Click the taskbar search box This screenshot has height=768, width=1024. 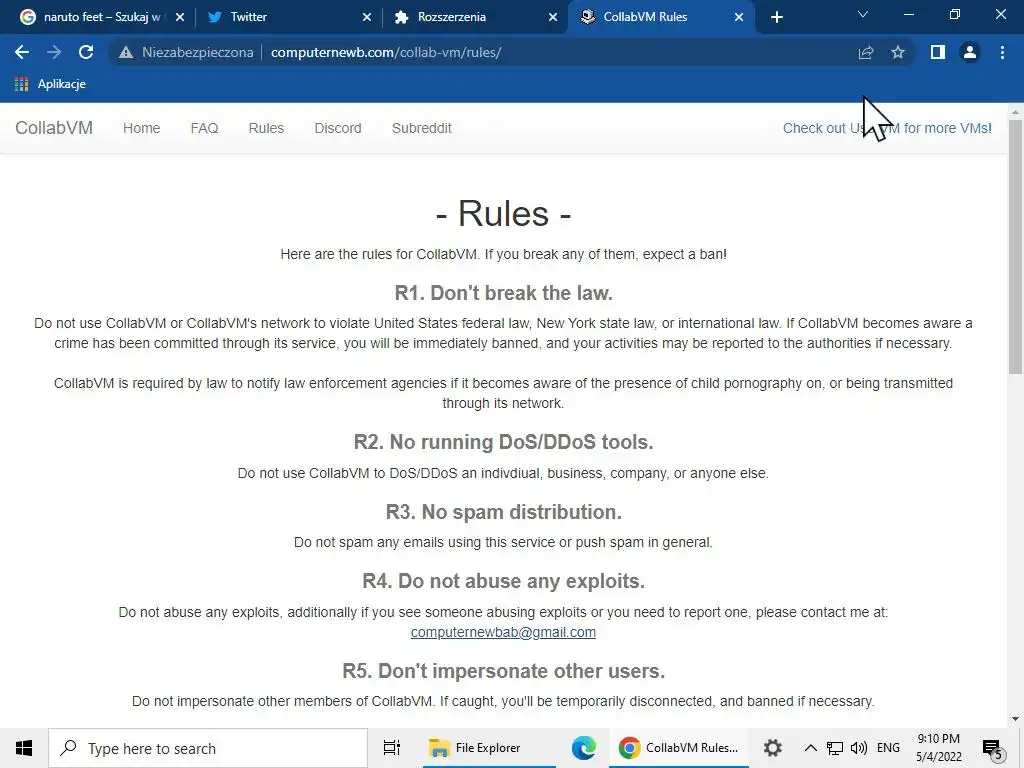point(208,748)
